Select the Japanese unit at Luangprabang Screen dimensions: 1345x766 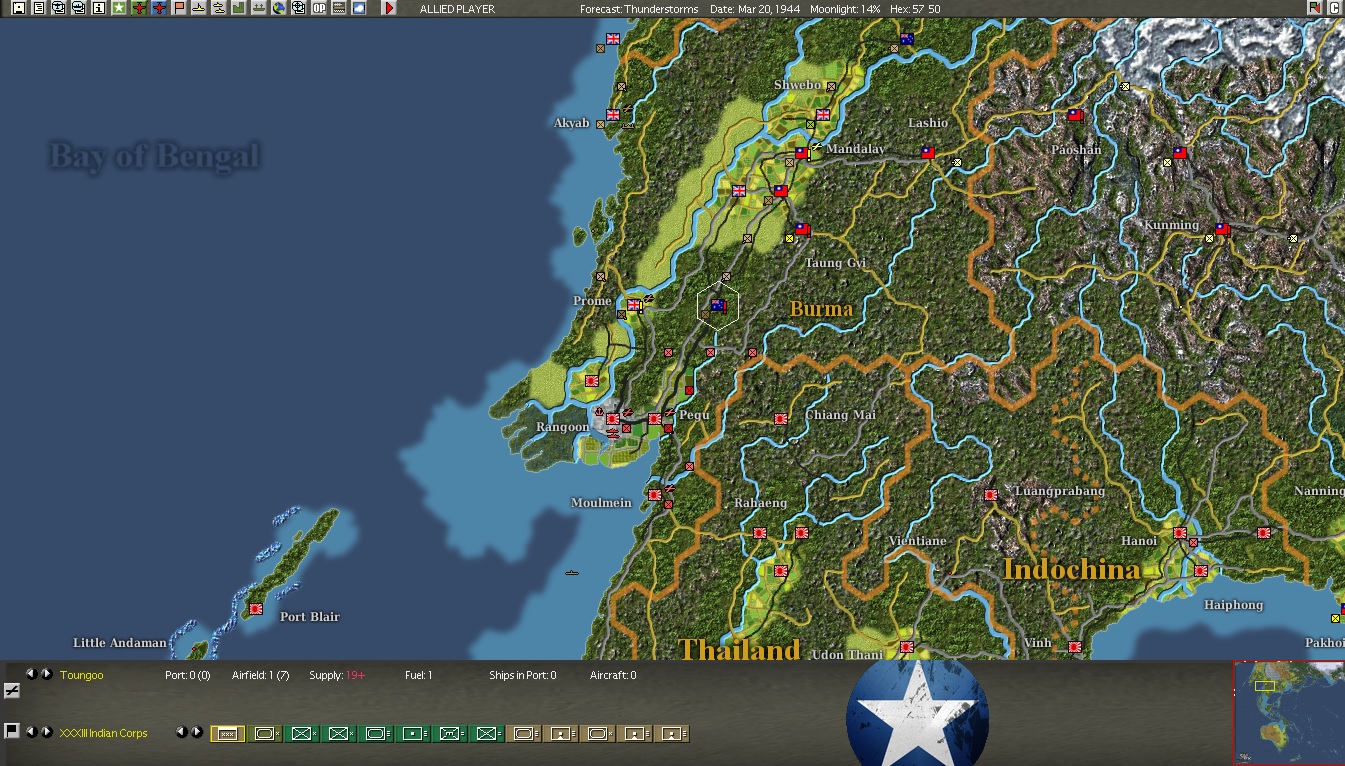990,494
